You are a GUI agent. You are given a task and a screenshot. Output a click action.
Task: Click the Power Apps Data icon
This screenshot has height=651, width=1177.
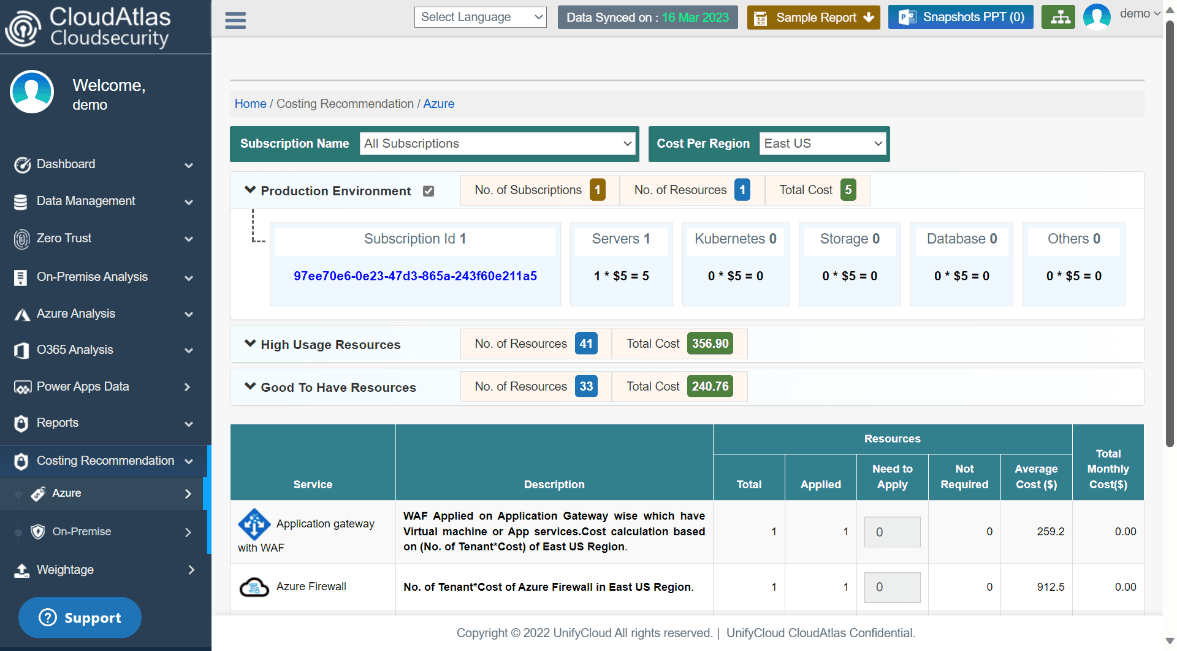[23, 387]
